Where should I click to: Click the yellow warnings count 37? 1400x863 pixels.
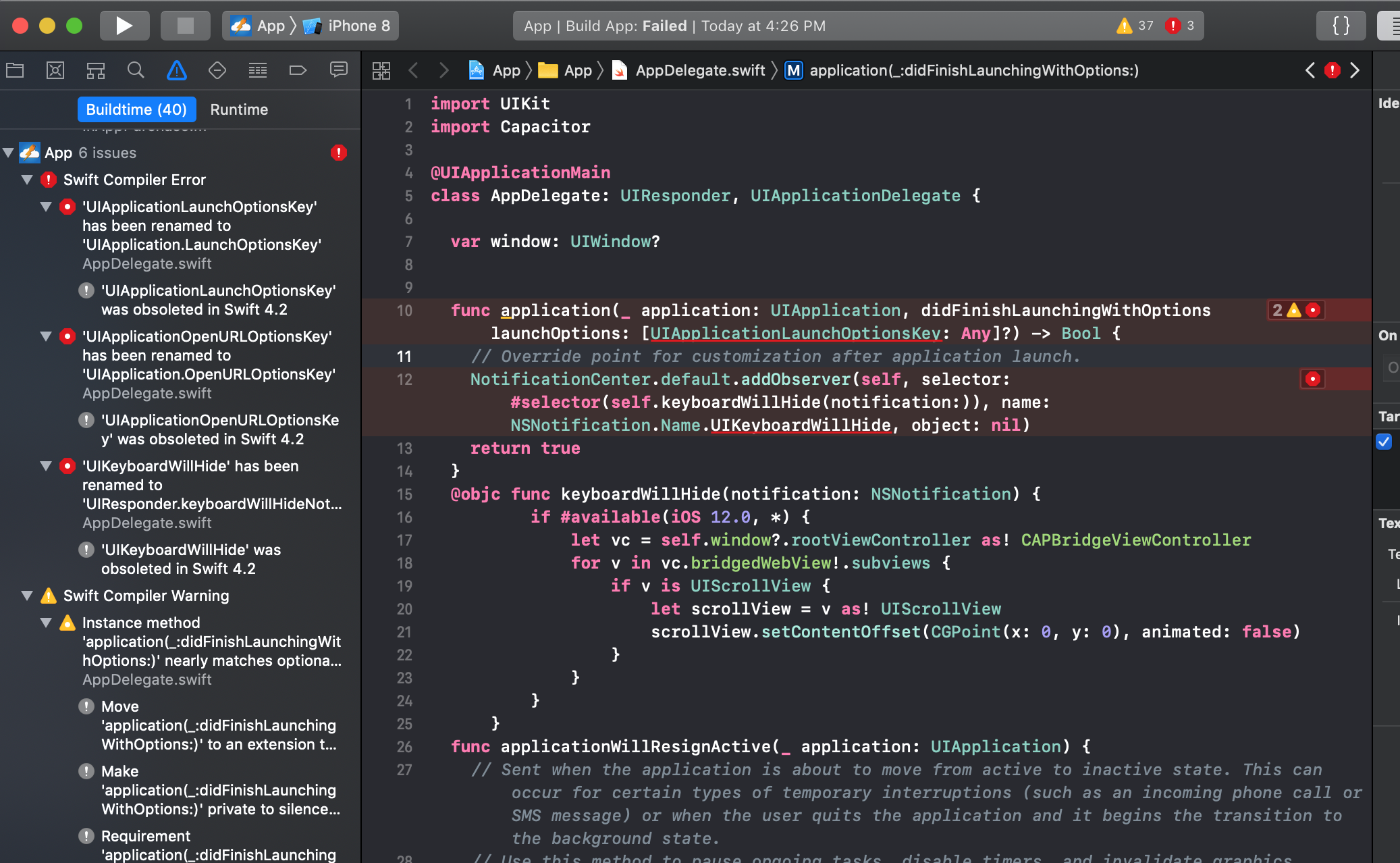point(1135,26)
